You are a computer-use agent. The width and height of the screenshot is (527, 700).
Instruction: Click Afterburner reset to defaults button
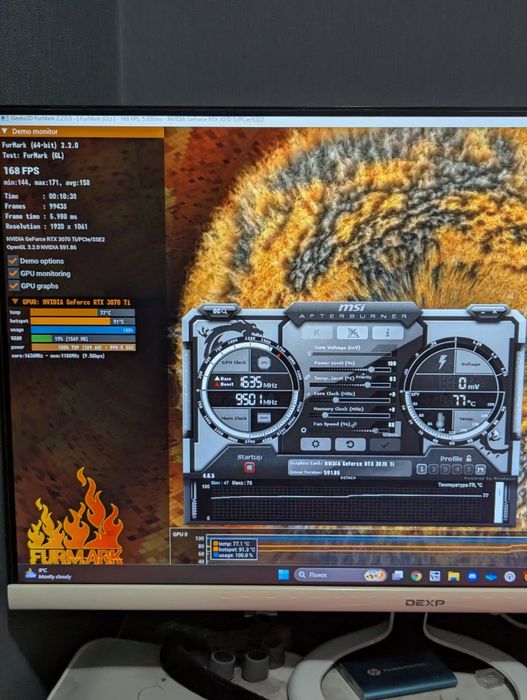point(350,444)
